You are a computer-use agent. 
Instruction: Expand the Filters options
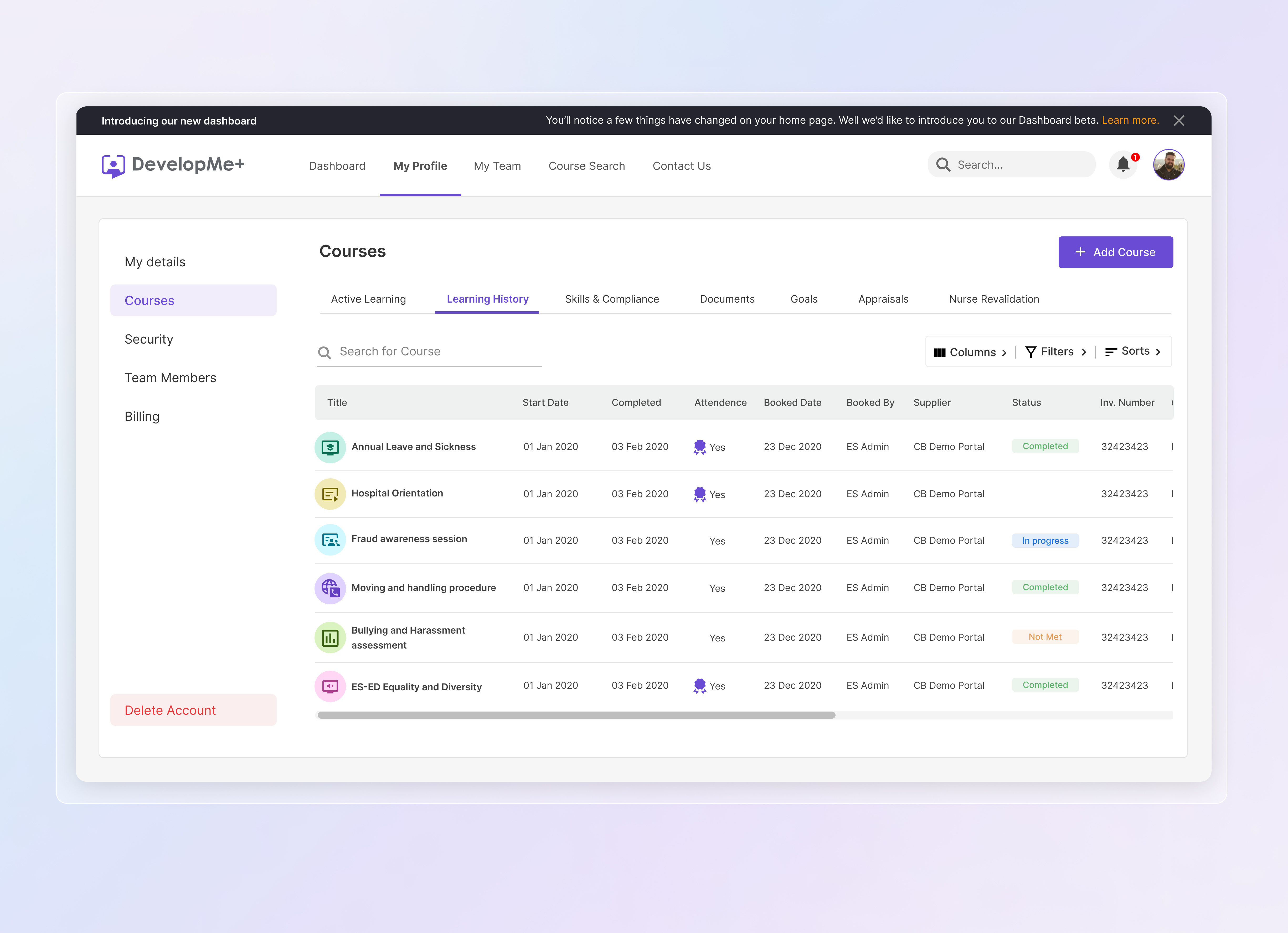coord(1055,351)
